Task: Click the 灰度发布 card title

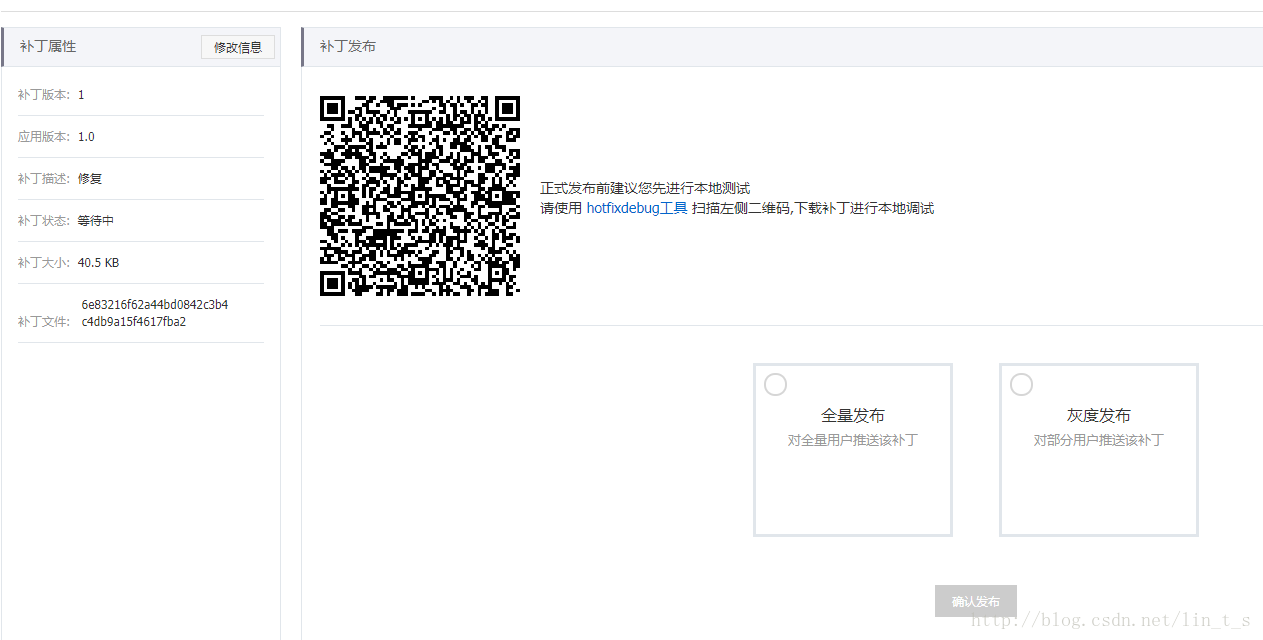Action: pyautogui.click(x=1099, y=416)
